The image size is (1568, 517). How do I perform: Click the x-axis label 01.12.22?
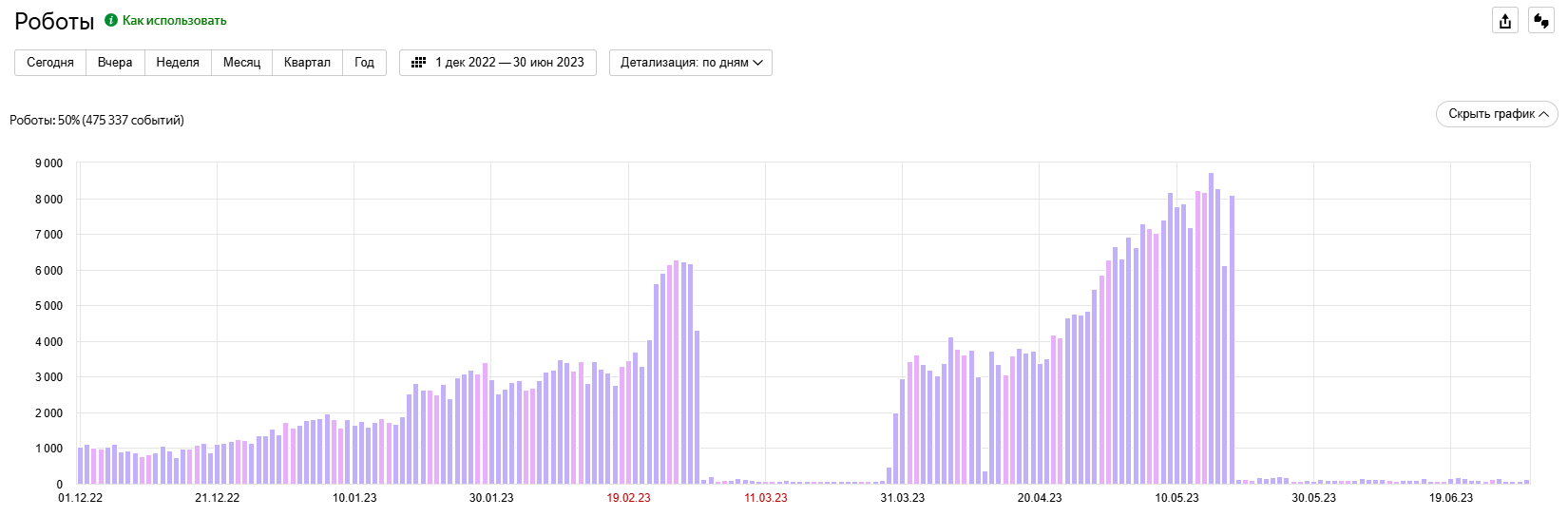pyautogui.click(x=81, y=498)
